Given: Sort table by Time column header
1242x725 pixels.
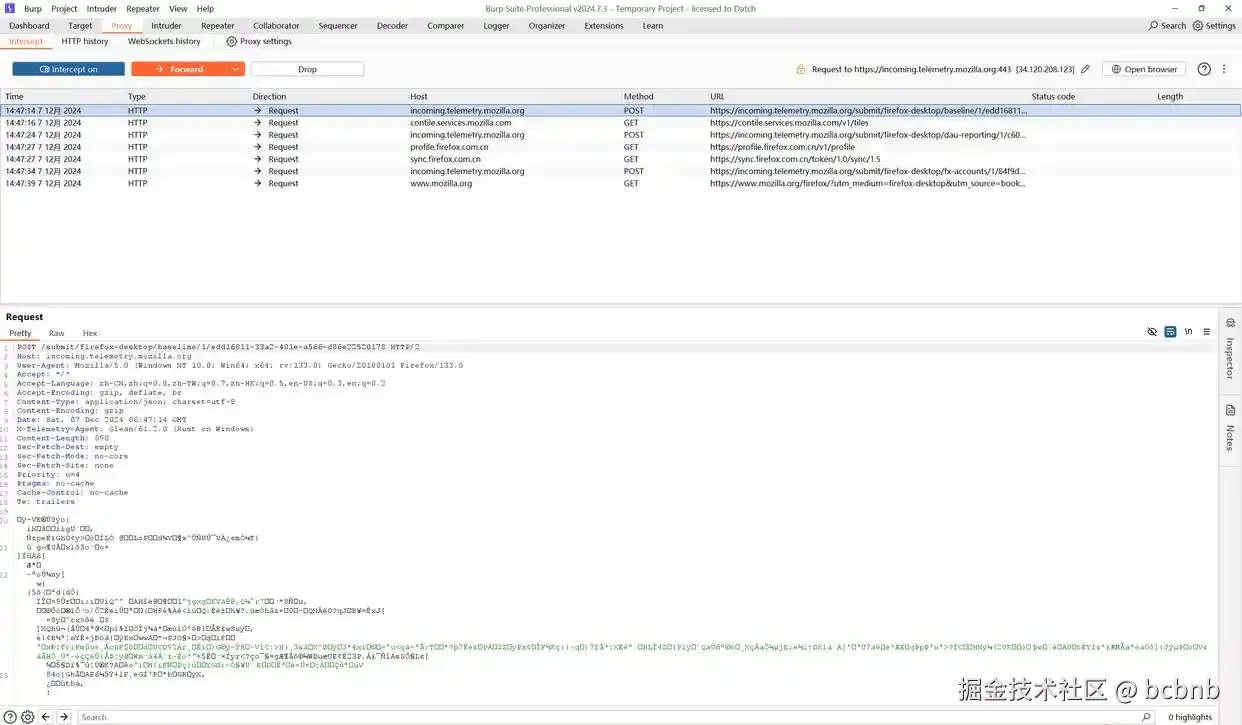Looking at the screenshot, I should (x=14, y=97).
